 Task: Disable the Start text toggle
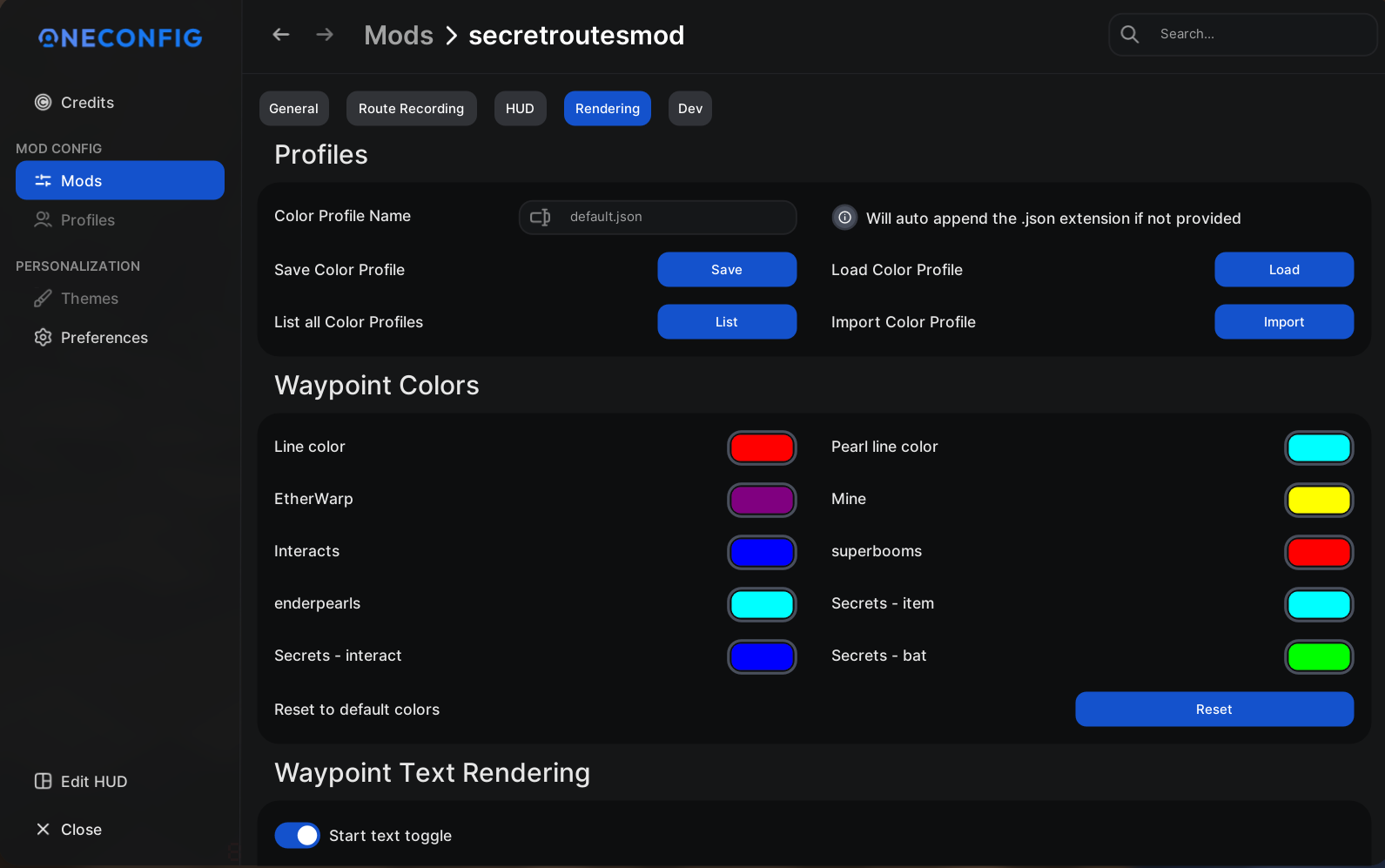pos(297,836)
